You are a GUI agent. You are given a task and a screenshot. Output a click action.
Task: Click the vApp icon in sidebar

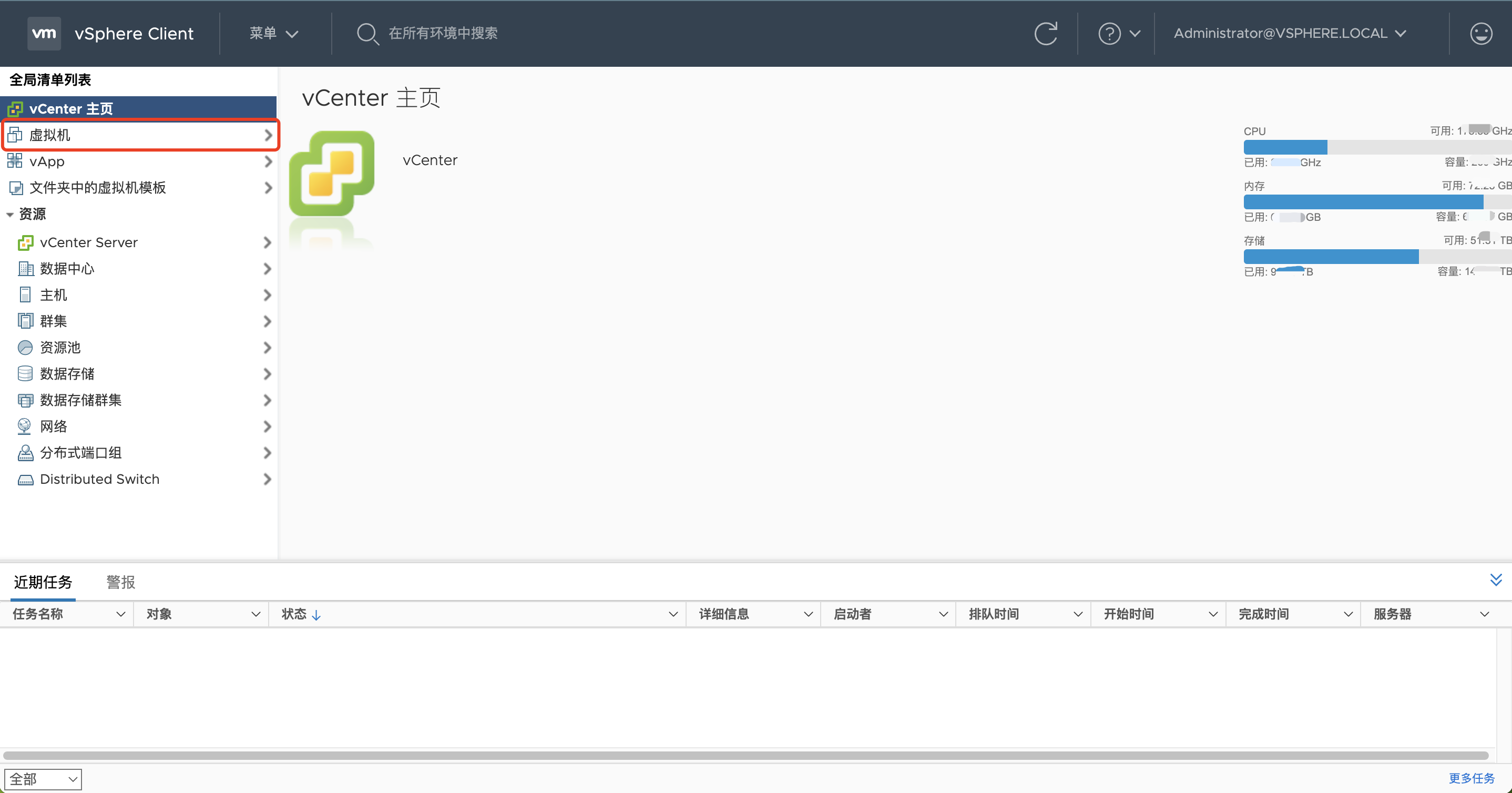click(x=15, y=161)
